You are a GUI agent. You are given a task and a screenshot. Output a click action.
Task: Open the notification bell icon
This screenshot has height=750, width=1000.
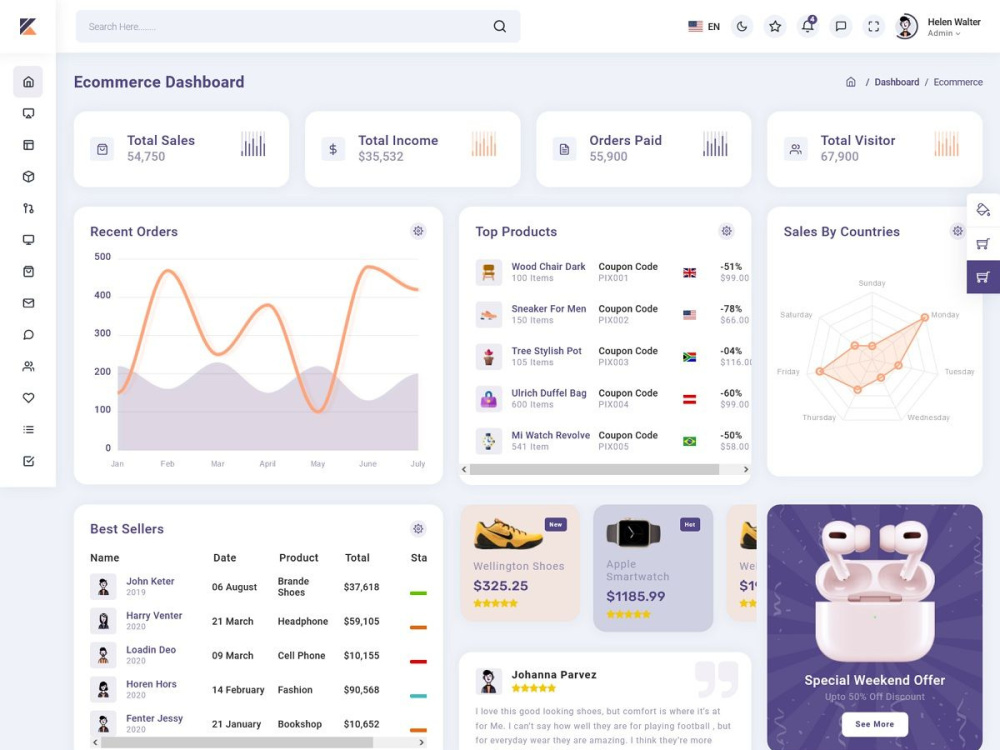(808, 26)
